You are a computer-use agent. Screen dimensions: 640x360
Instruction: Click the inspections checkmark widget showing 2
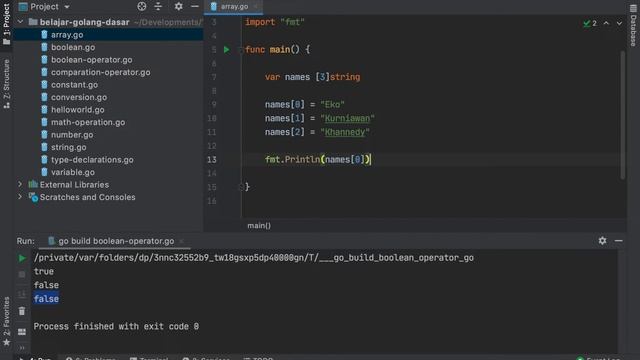click(x=590, y=23)
